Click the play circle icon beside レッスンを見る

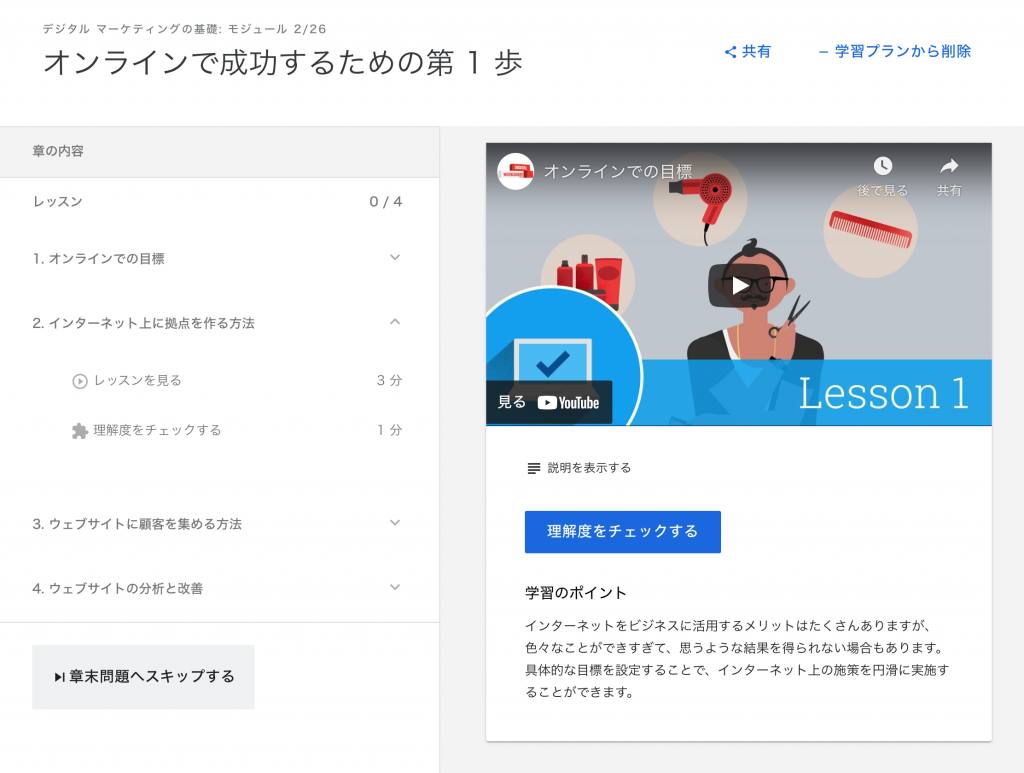80,381
